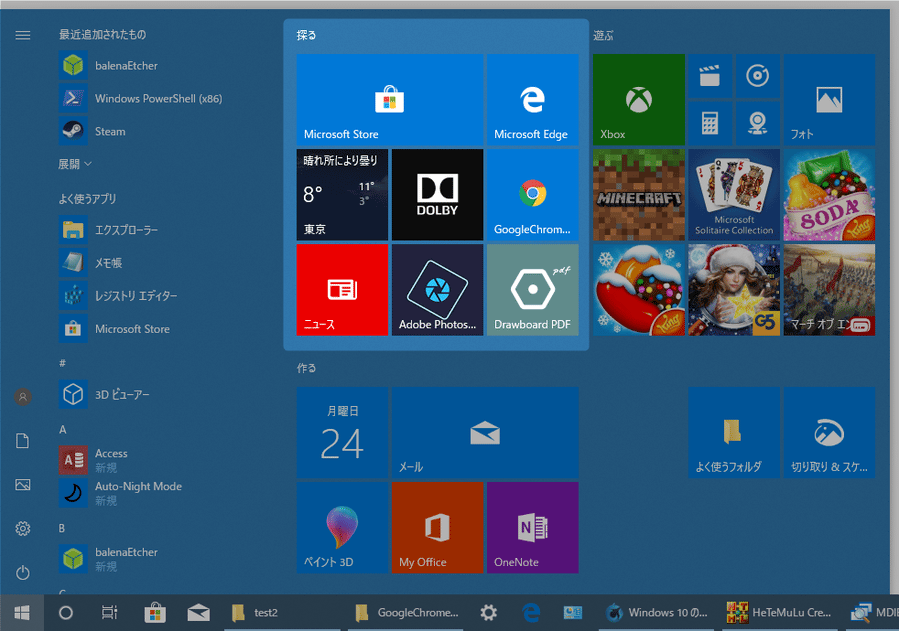Image resolution: width=899 pixels, height=631 pixels.
Task: Open the Movies & TV clapperboard tile
Action: (x=710, y=76)
